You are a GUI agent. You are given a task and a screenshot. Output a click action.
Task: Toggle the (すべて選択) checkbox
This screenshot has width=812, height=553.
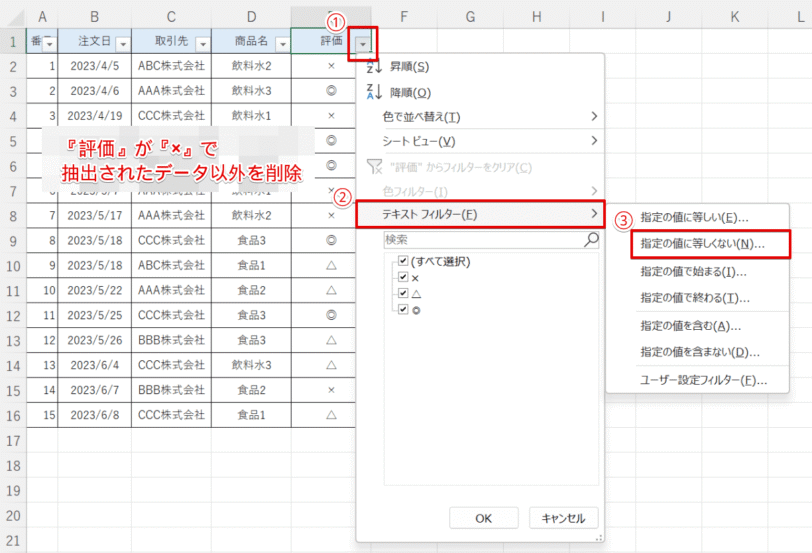[403, 260]
